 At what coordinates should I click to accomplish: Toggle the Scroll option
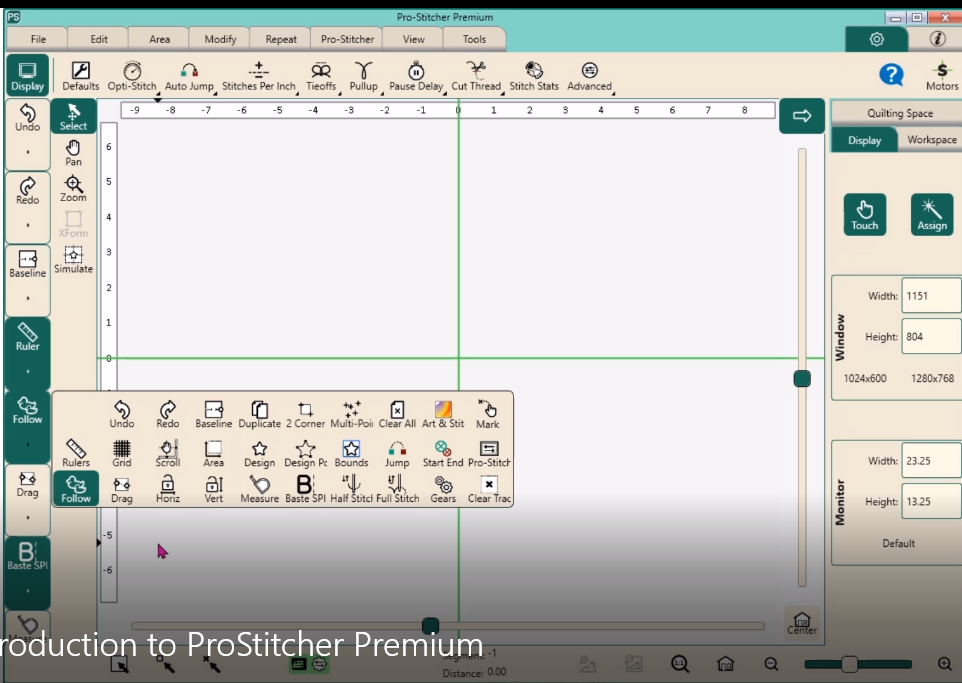167,453
